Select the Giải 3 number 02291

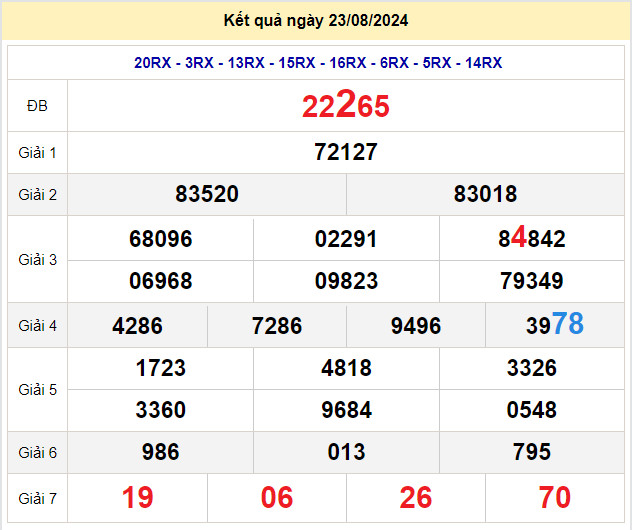[x=346, y=239]
